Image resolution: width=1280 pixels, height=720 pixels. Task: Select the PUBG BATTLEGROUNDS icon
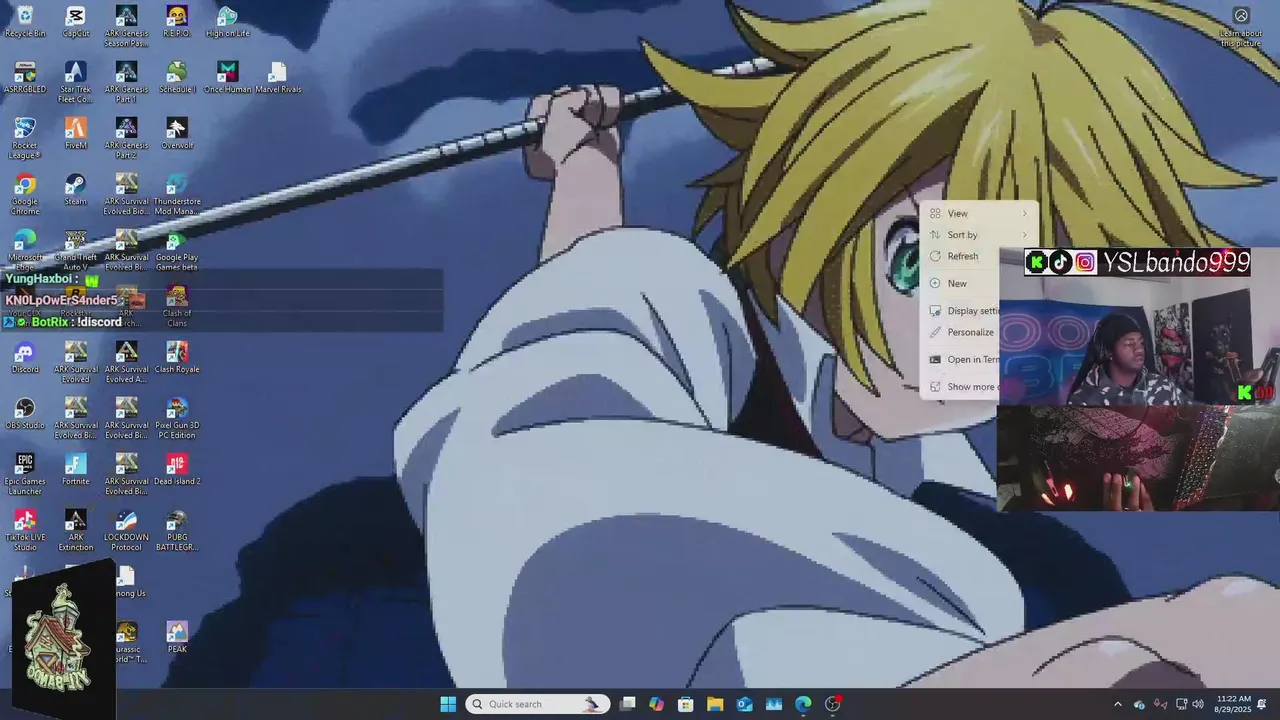[x=177, y=530]
